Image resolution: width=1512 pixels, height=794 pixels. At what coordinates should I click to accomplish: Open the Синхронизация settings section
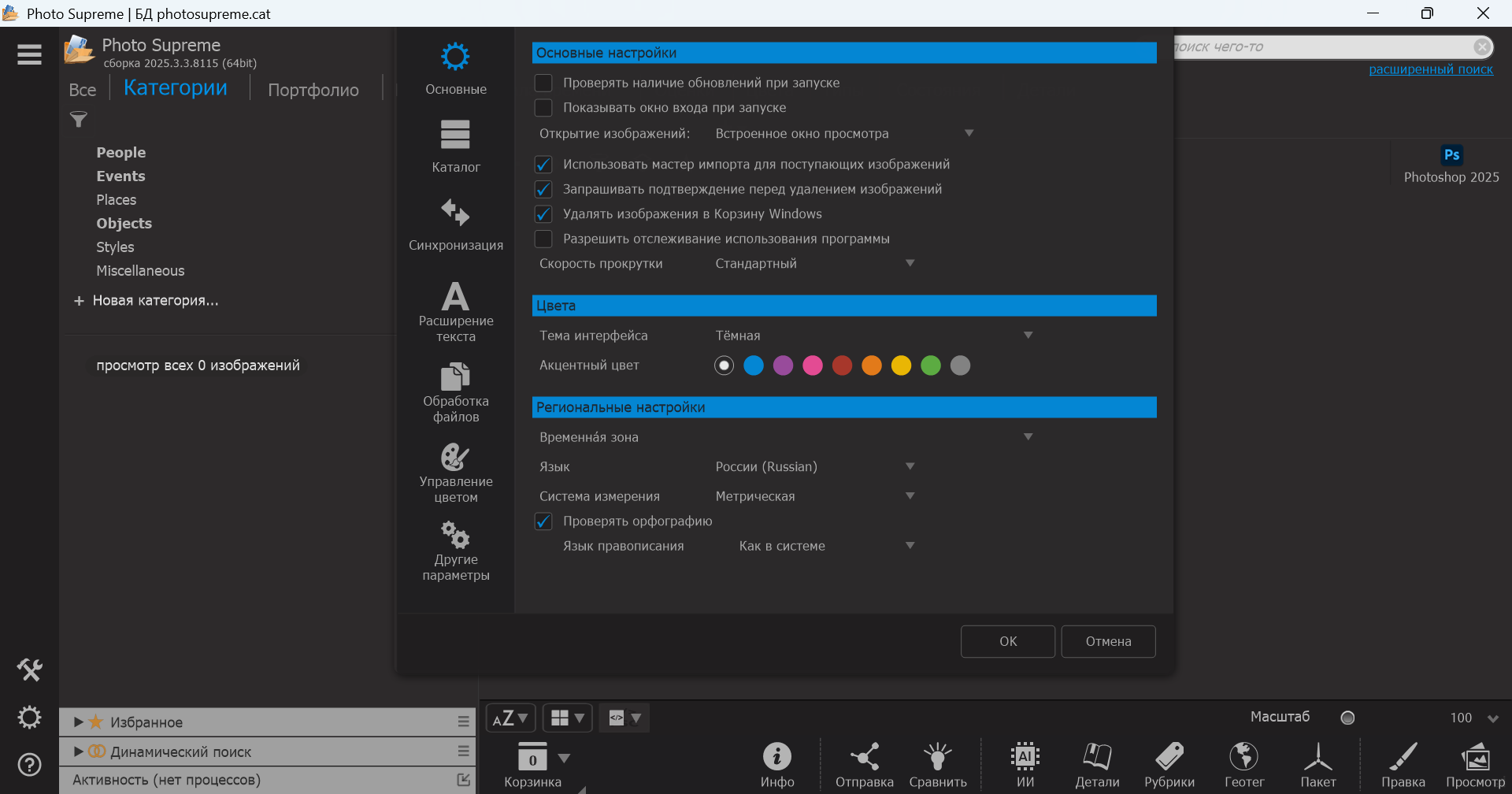tap(455, 224)
